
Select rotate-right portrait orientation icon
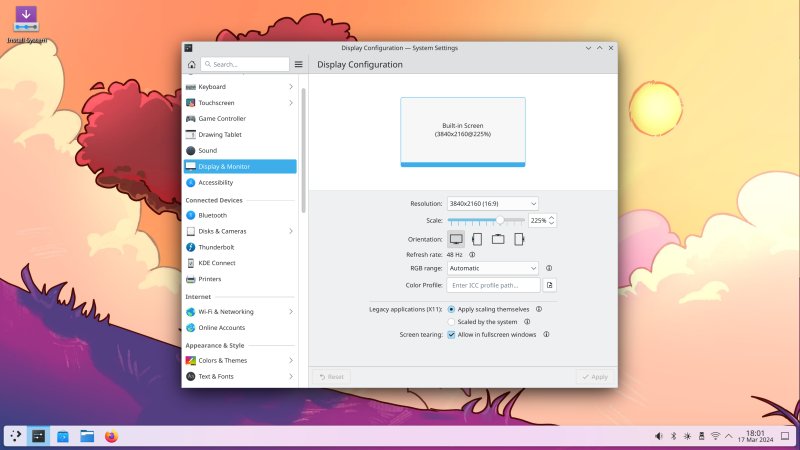pos(519,239)
